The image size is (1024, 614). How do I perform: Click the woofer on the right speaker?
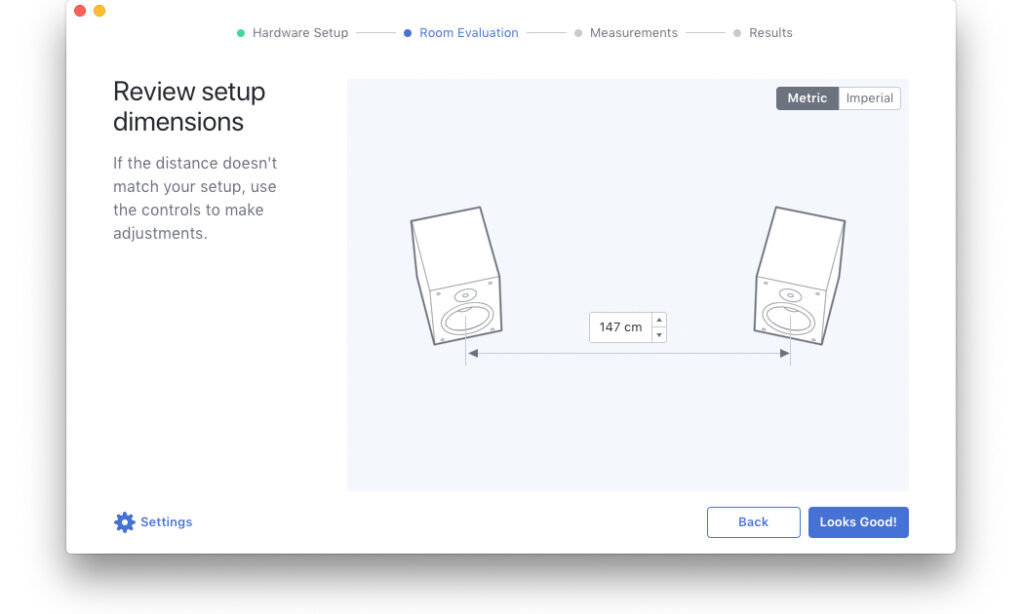pos(788,318)
